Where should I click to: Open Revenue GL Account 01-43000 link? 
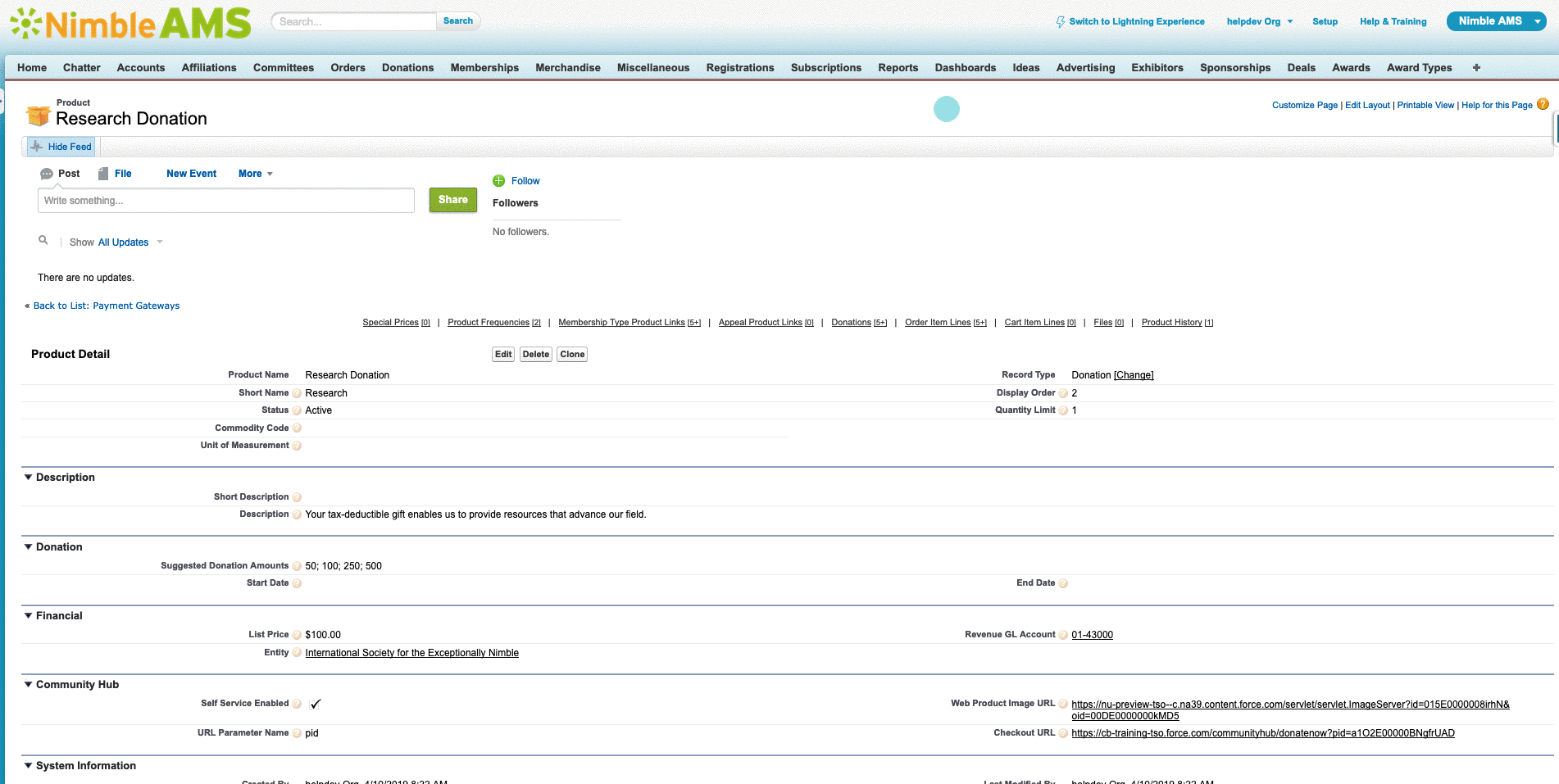pos(1092,635)
